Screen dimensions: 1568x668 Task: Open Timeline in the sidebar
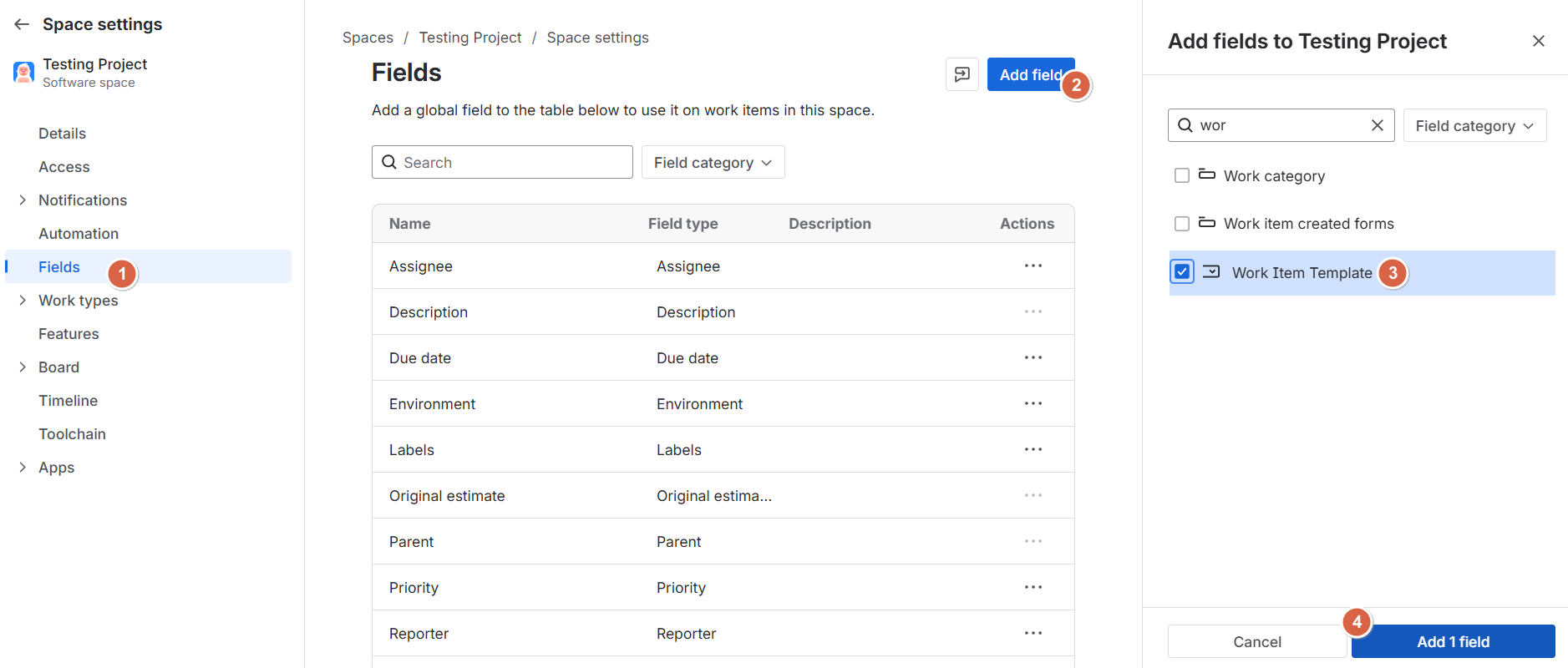pyautogui.click(x=68, y=401)
